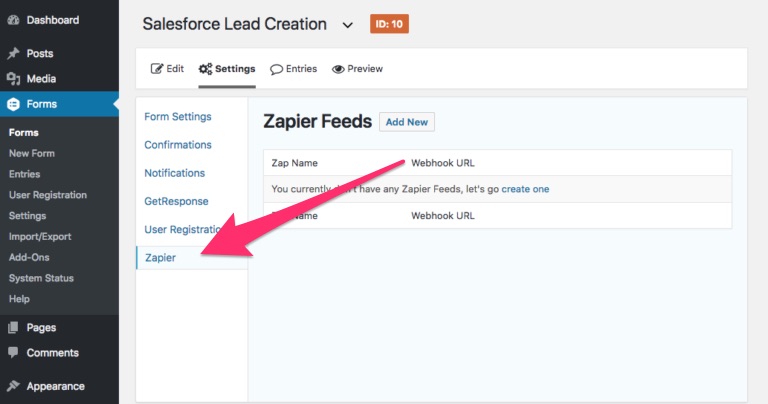The width and height of the screenshot is (768, 404).
Task: Click the Appearance paintbrush icon
Action: tap(13, 386)
